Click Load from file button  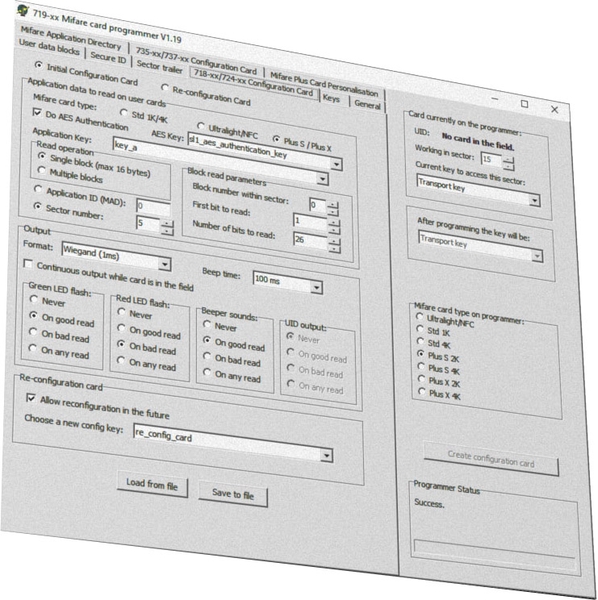152,484
